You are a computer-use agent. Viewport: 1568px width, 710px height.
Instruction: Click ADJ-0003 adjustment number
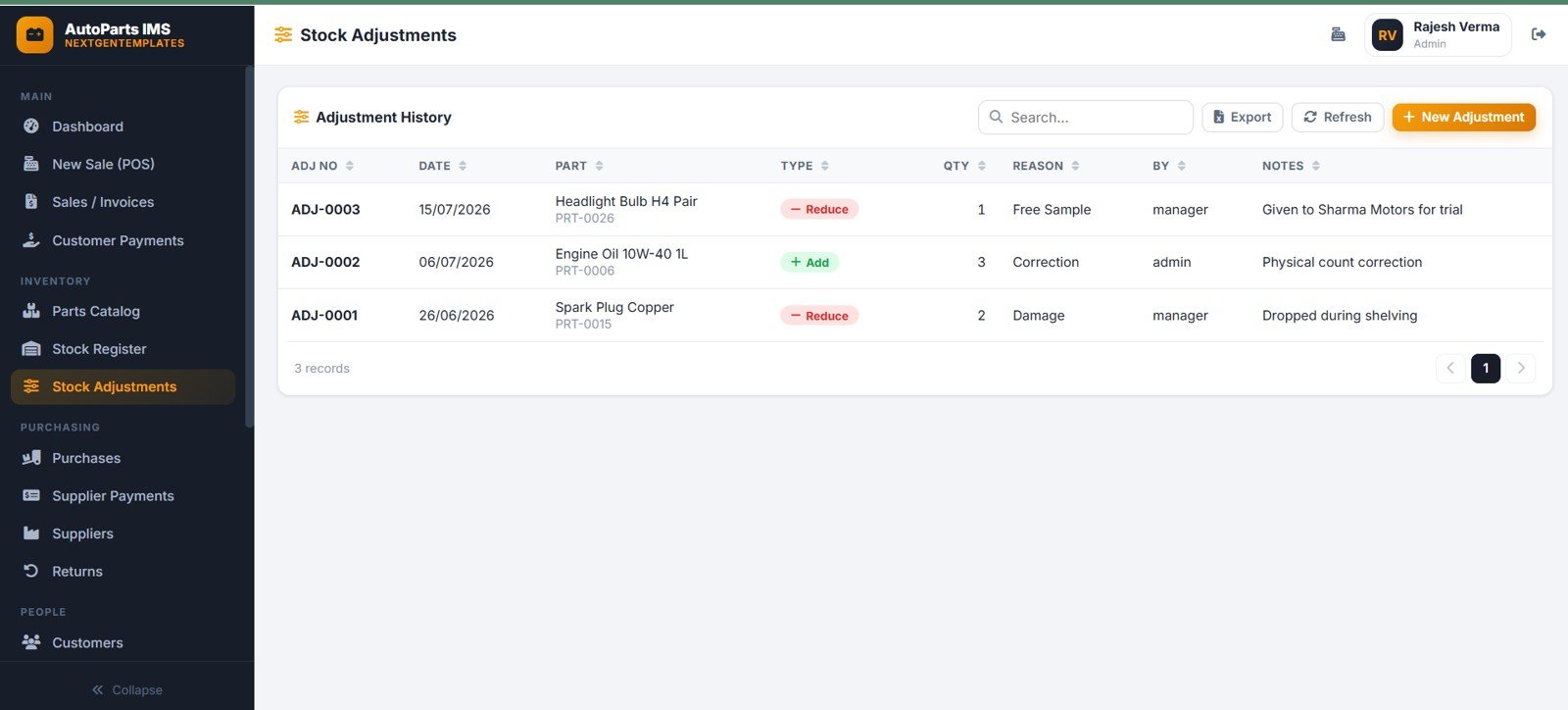click(325, 209)
